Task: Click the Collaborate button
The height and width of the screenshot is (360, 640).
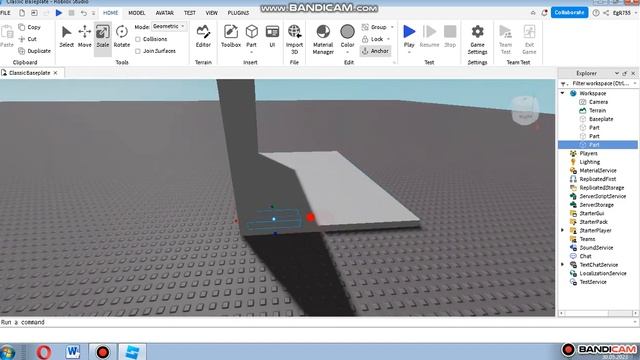Action: coord(569,13)
